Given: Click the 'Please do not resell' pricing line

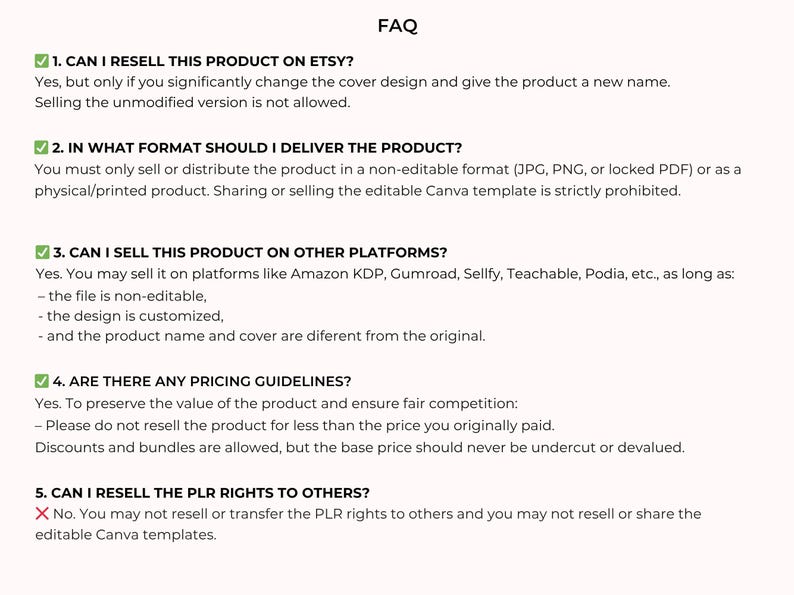Looking at the screenshot, I should [x=295, y=425].
